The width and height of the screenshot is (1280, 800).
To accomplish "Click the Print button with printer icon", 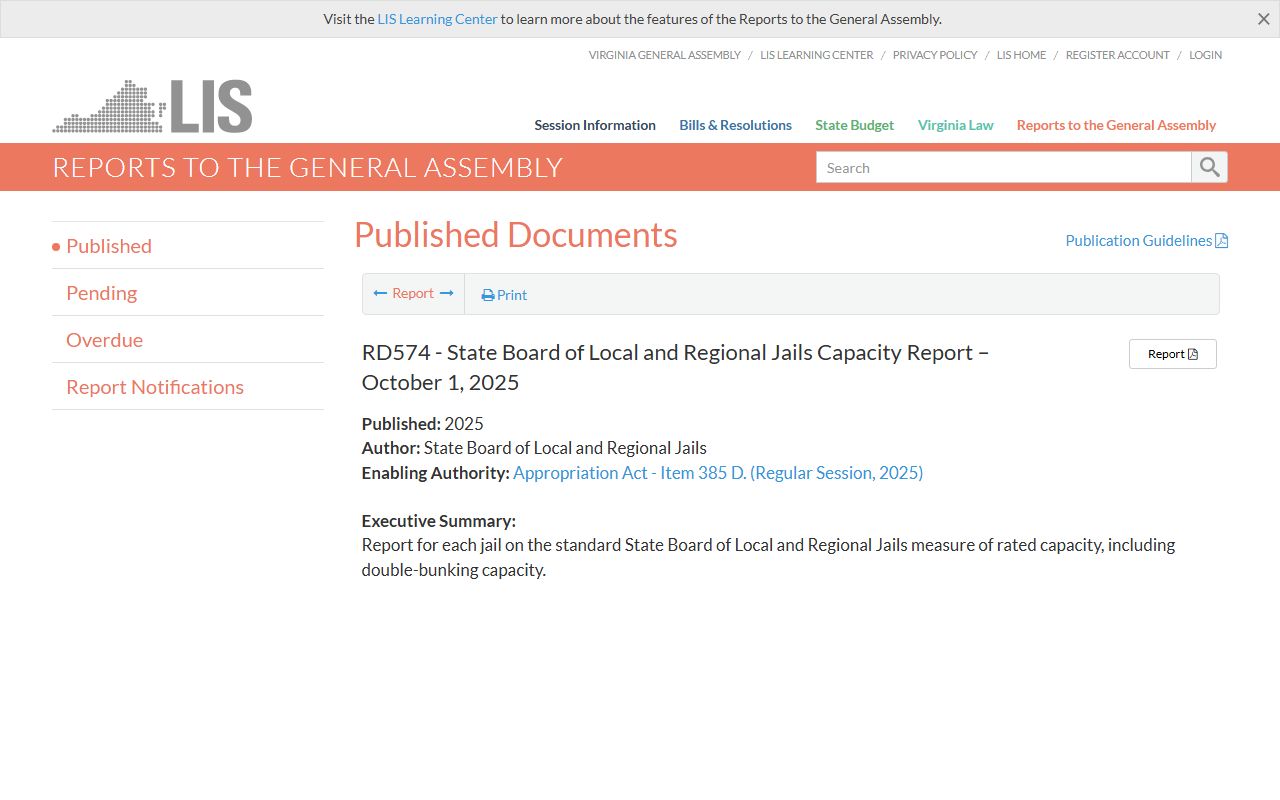I will (504, 295).
